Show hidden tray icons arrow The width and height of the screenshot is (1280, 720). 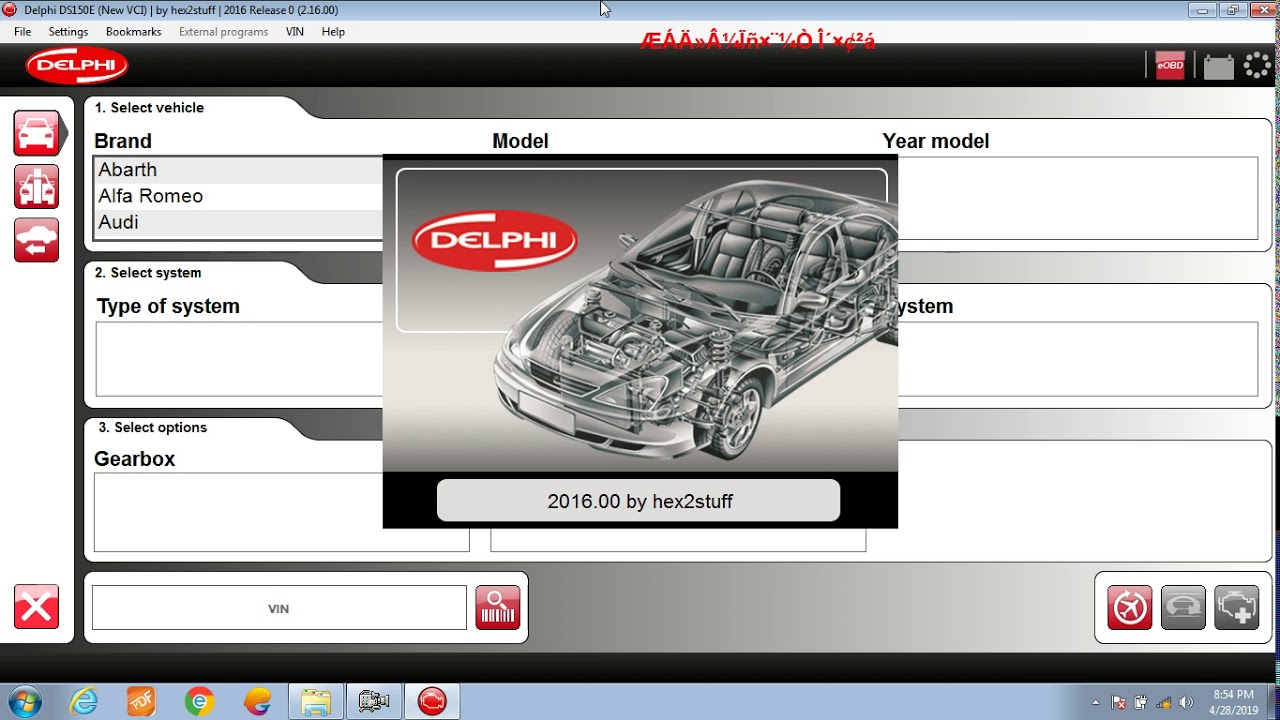tap(1096, 702)
